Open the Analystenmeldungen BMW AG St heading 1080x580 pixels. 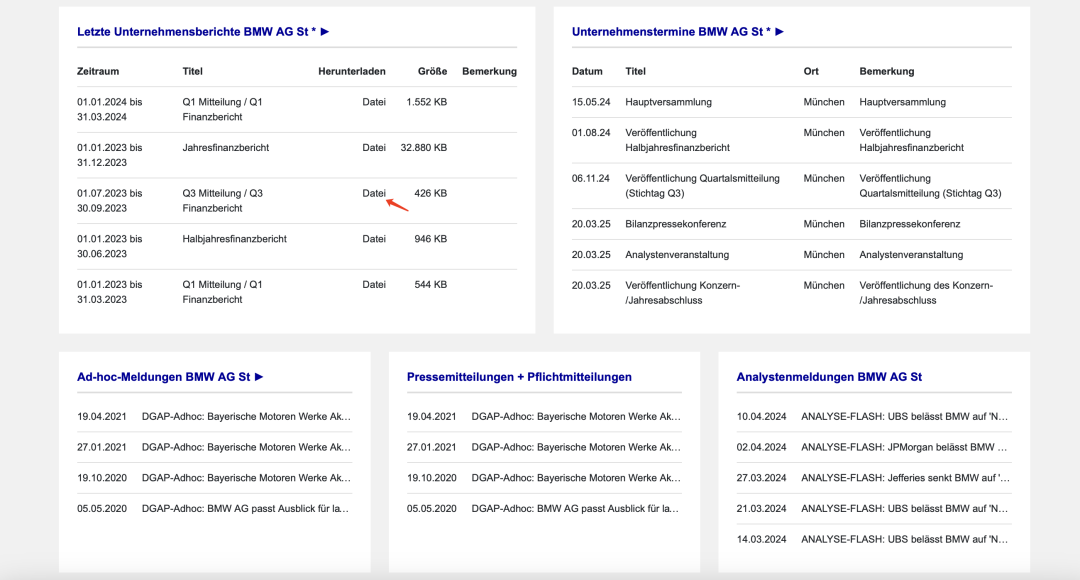click(829, 377)
